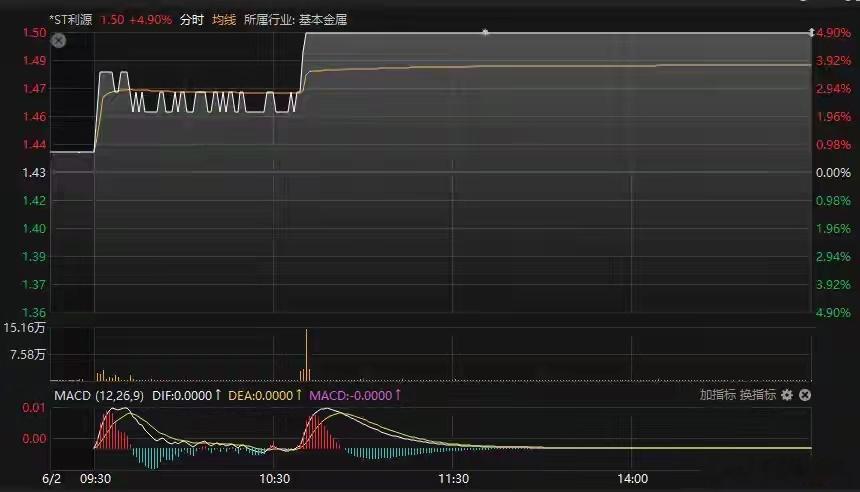Screen dimensions: 860x492
Task: Close the MACD indicator panel
Action: click(x=805, y=395)
